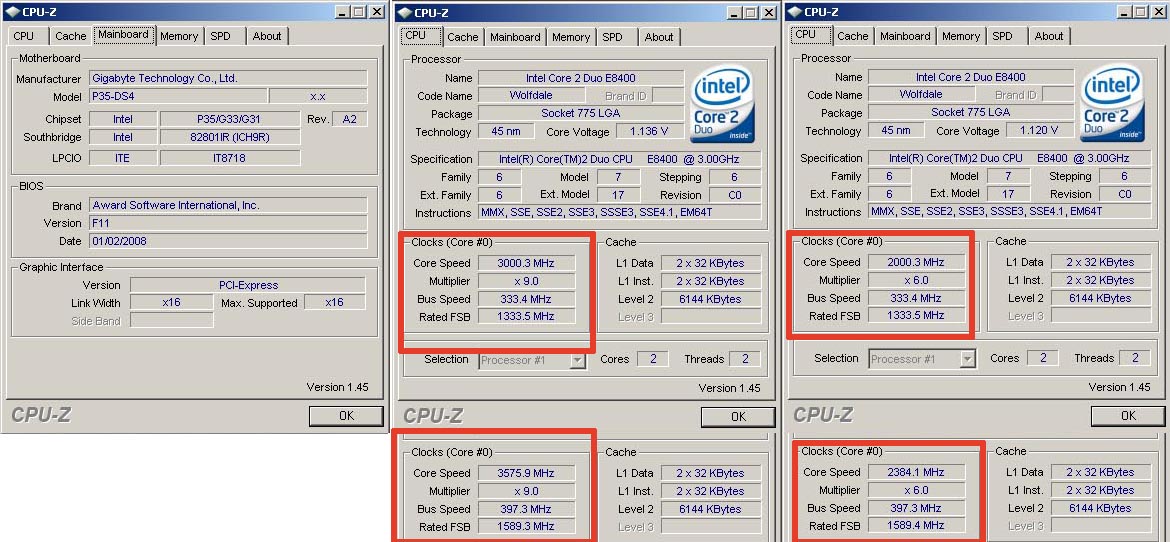
Task: Click 'Wolfdale' code name beside 1.136 V window
Action: coord(531,96)
